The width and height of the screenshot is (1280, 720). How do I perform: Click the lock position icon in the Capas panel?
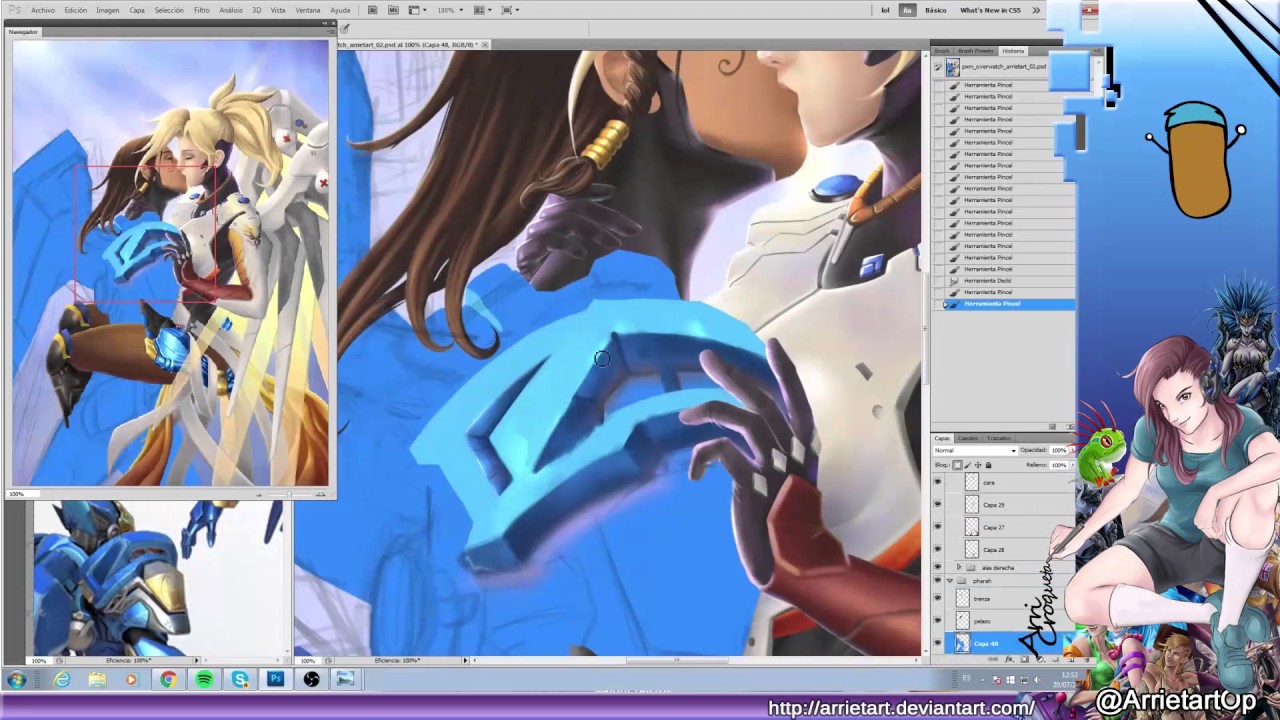978,465
